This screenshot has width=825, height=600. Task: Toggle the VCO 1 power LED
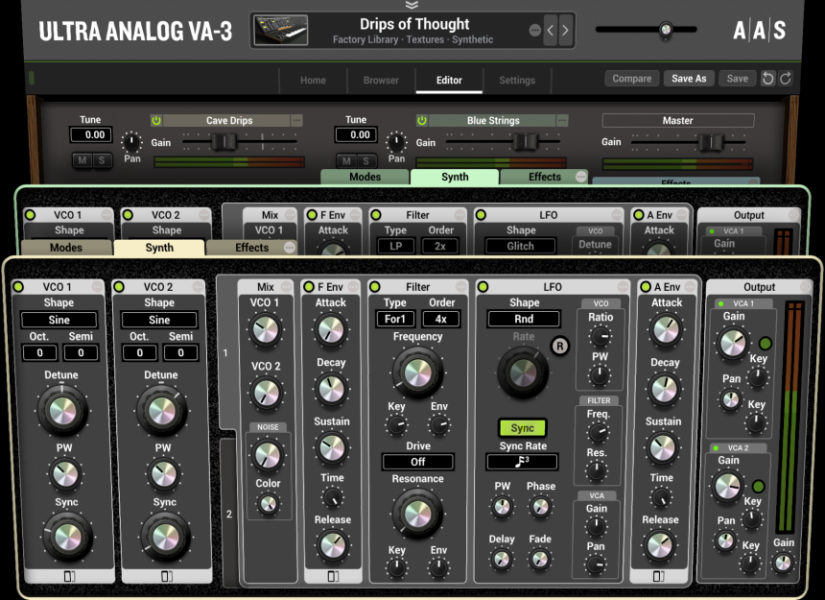click(19, 286)
